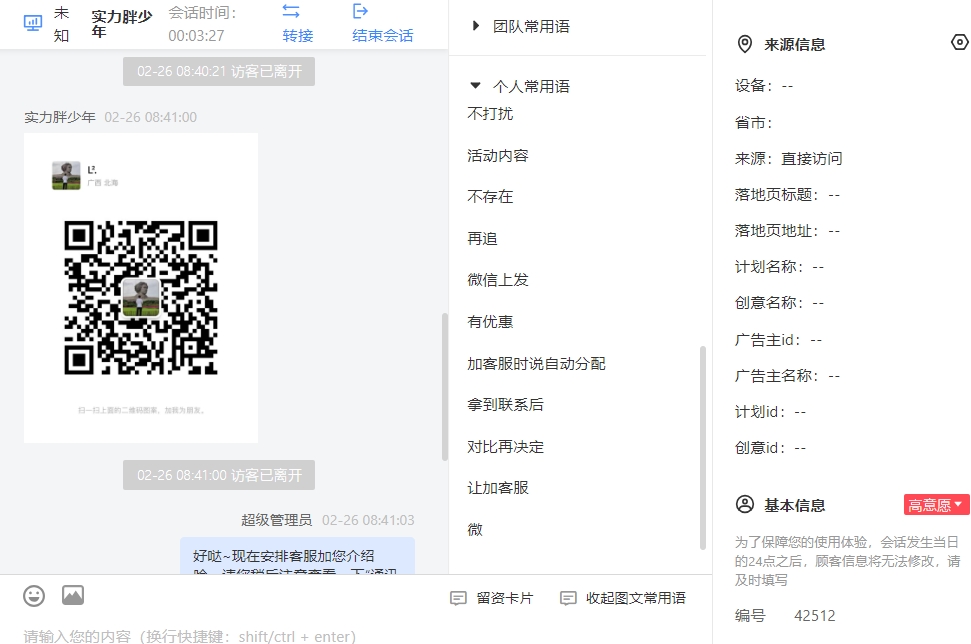Click the 落地页地址 field row

(x=787, y=231)
